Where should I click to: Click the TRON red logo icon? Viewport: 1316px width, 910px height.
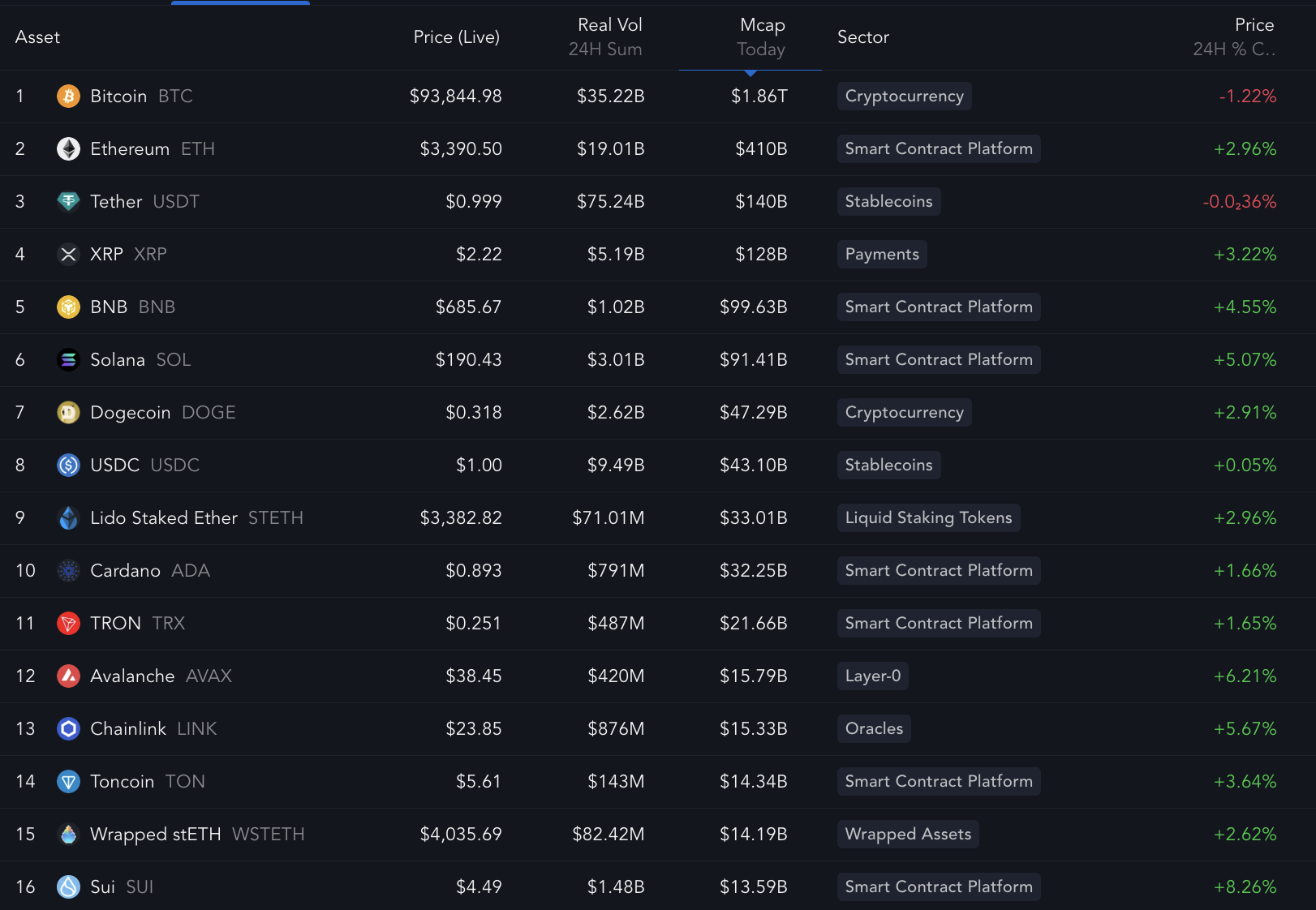(68, 624)
